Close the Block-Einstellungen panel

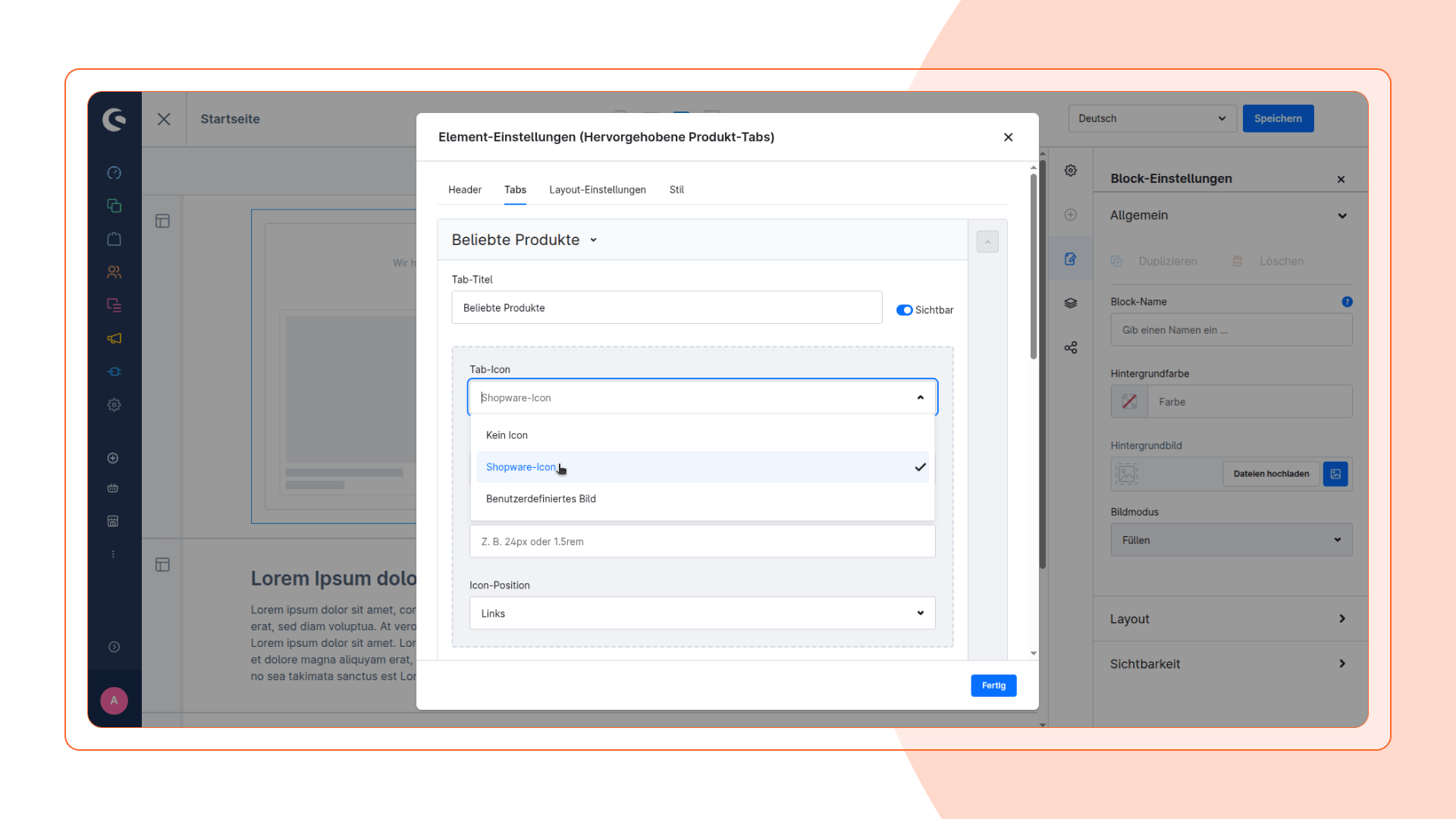[1341, 180]
